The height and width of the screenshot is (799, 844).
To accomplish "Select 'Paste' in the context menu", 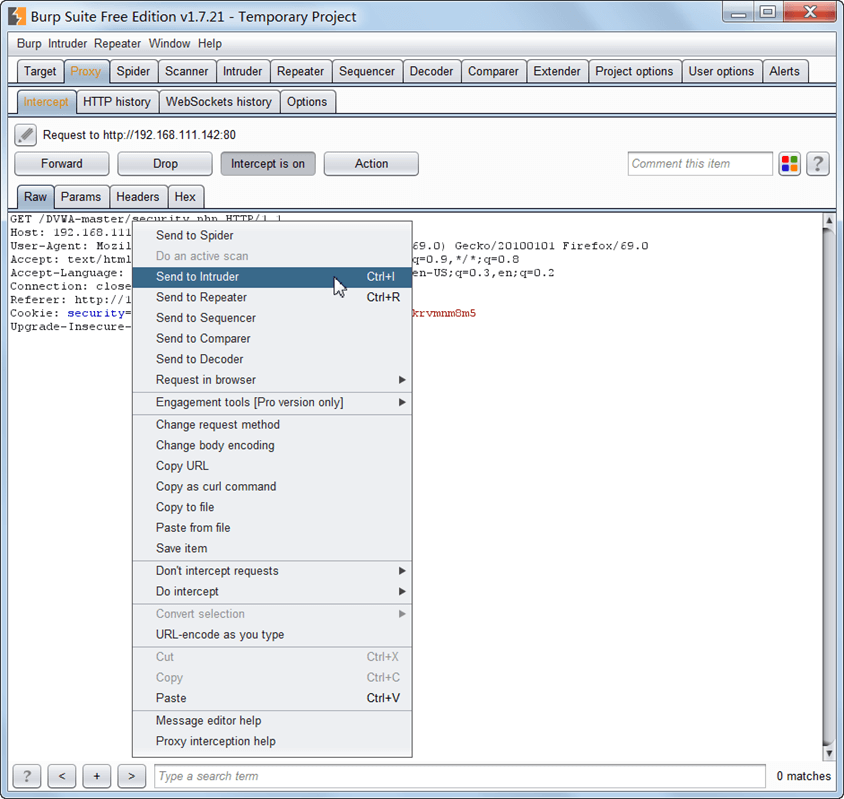I will 272,698.
